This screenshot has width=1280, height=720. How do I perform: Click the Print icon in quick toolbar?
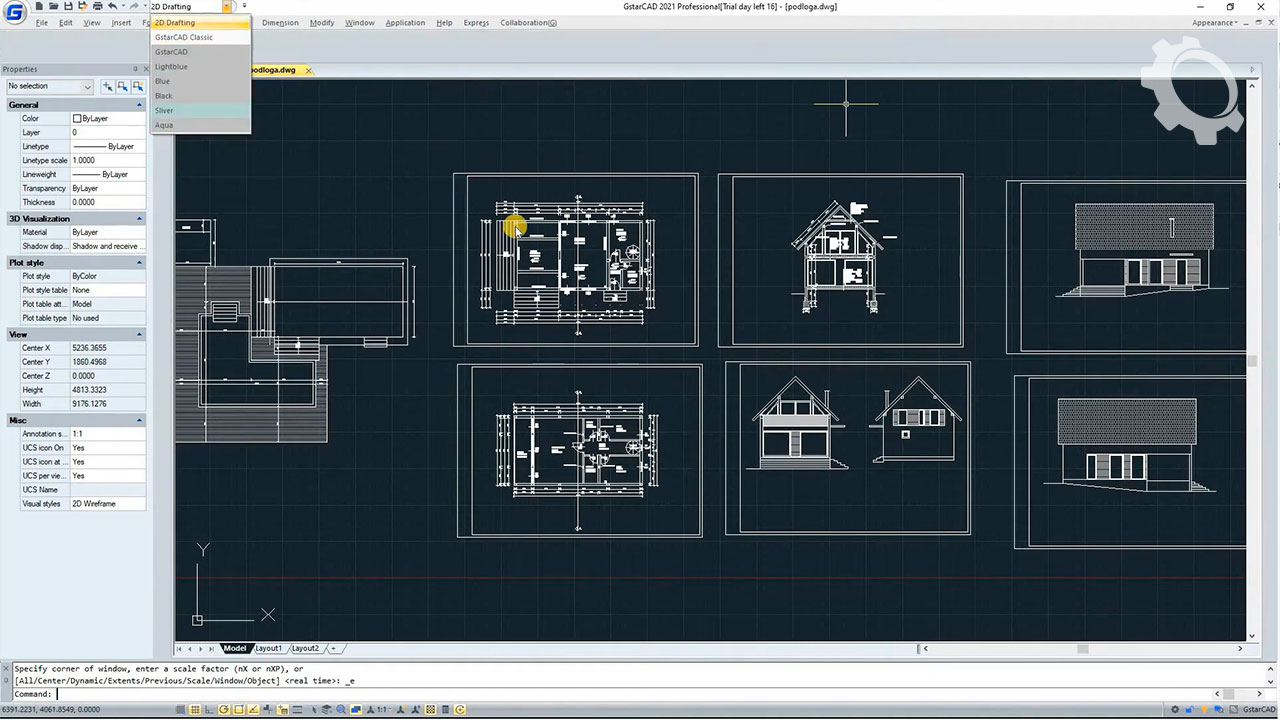pyautogui.click(x=97, y=7)
